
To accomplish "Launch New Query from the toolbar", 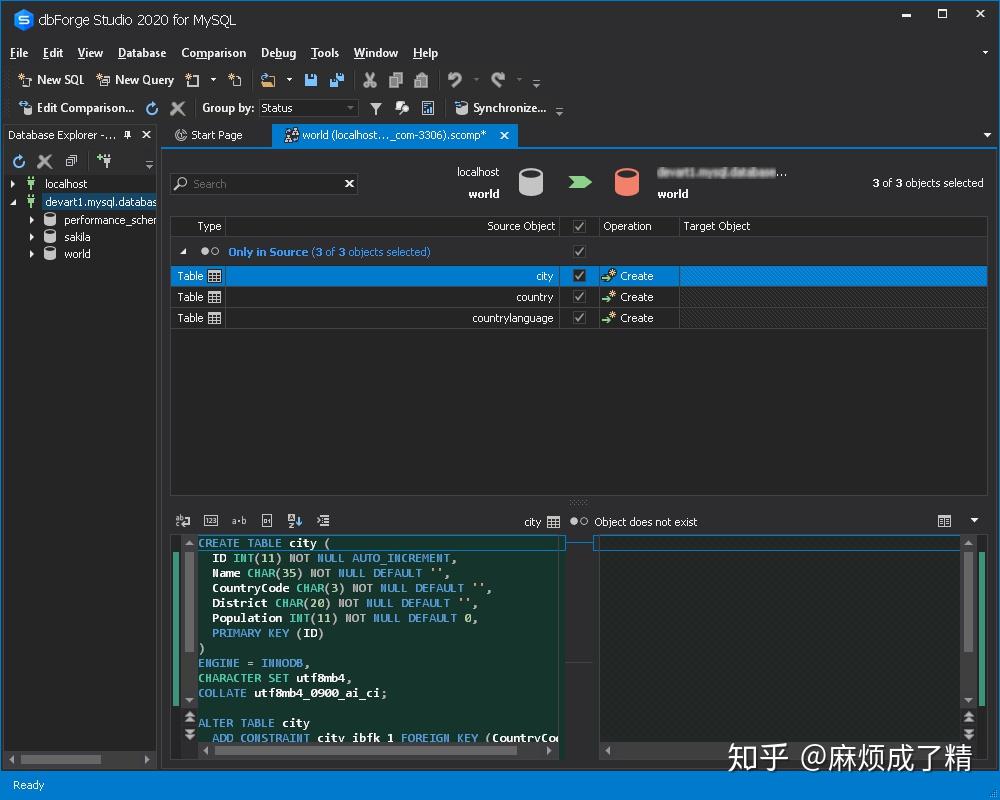I will [134, 79].
